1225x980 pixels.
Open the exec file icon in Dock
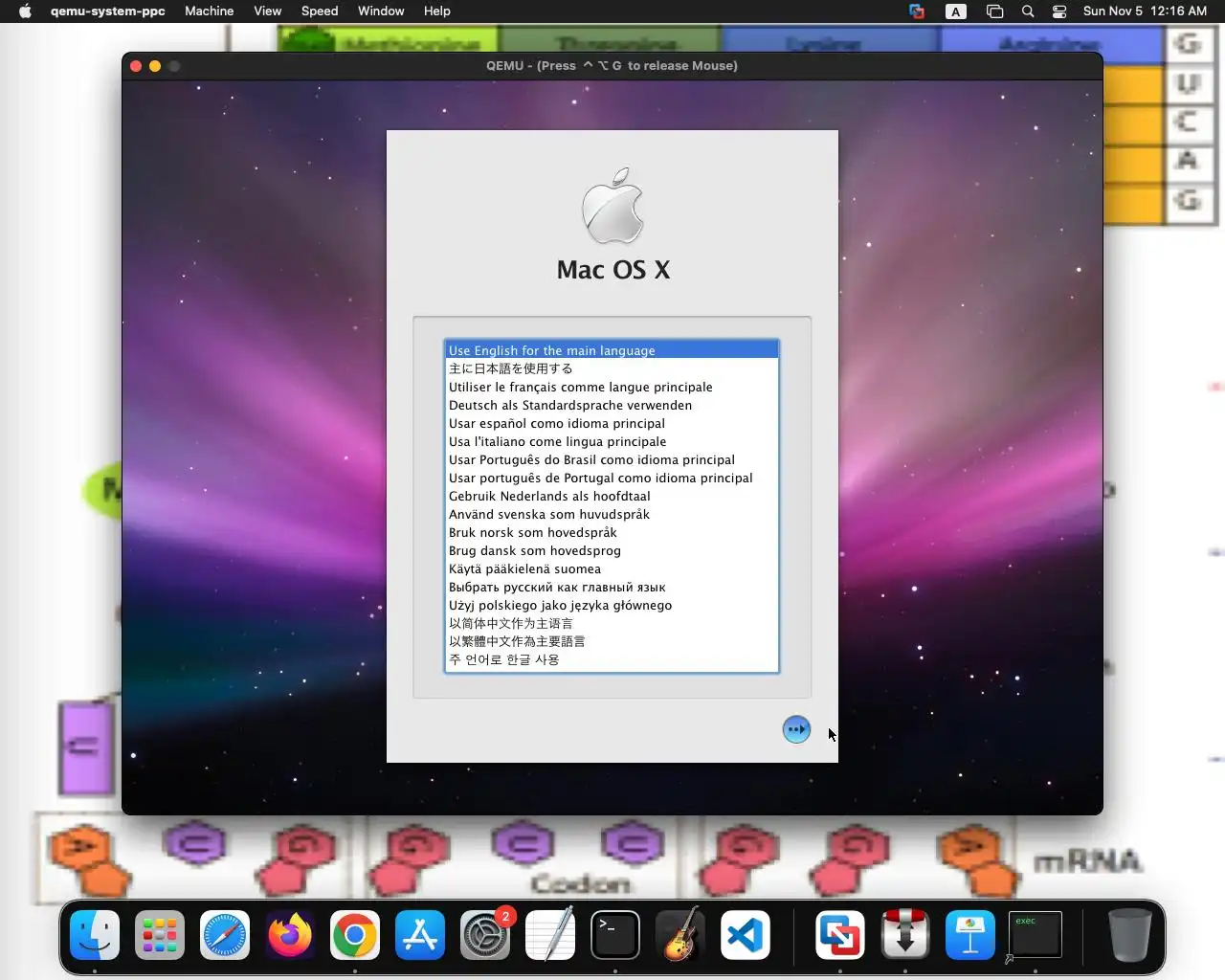(x=1036, y=934)
